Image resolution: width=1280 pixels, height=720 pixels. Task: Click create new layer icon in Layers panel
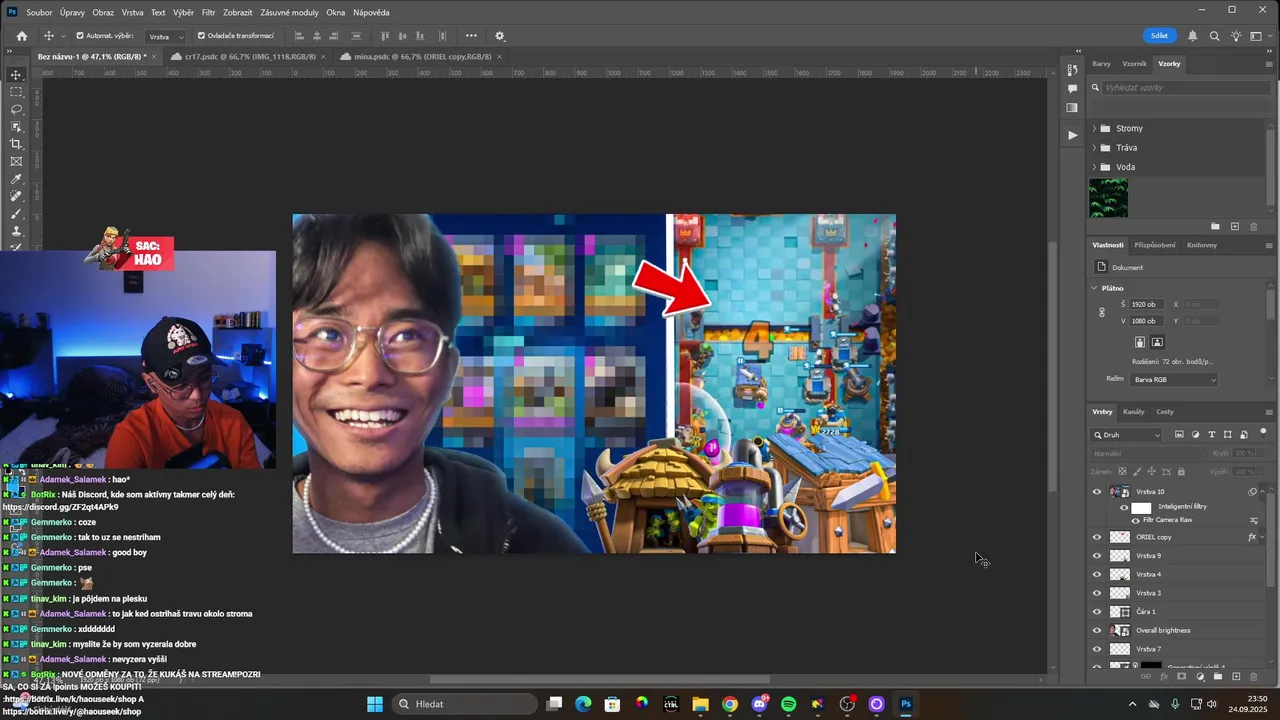pyautogui.click(x=1236, y=677)
